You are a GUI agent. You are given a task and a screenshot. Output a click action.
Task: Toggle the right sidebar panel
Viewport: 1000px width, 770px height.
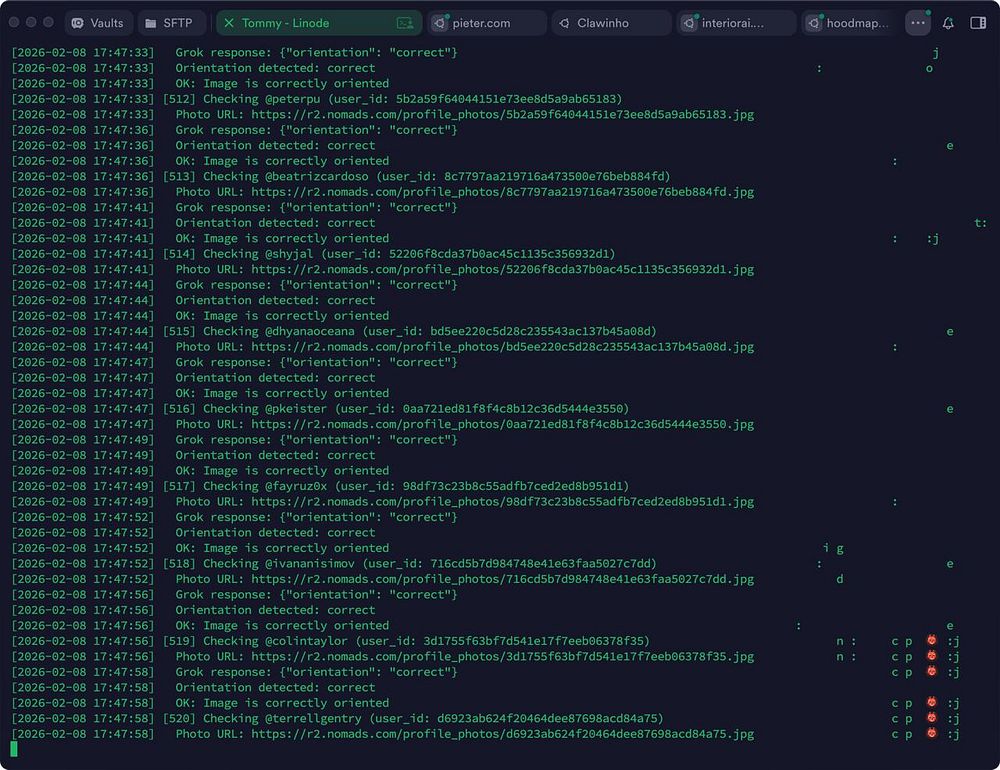coord(978,23)
